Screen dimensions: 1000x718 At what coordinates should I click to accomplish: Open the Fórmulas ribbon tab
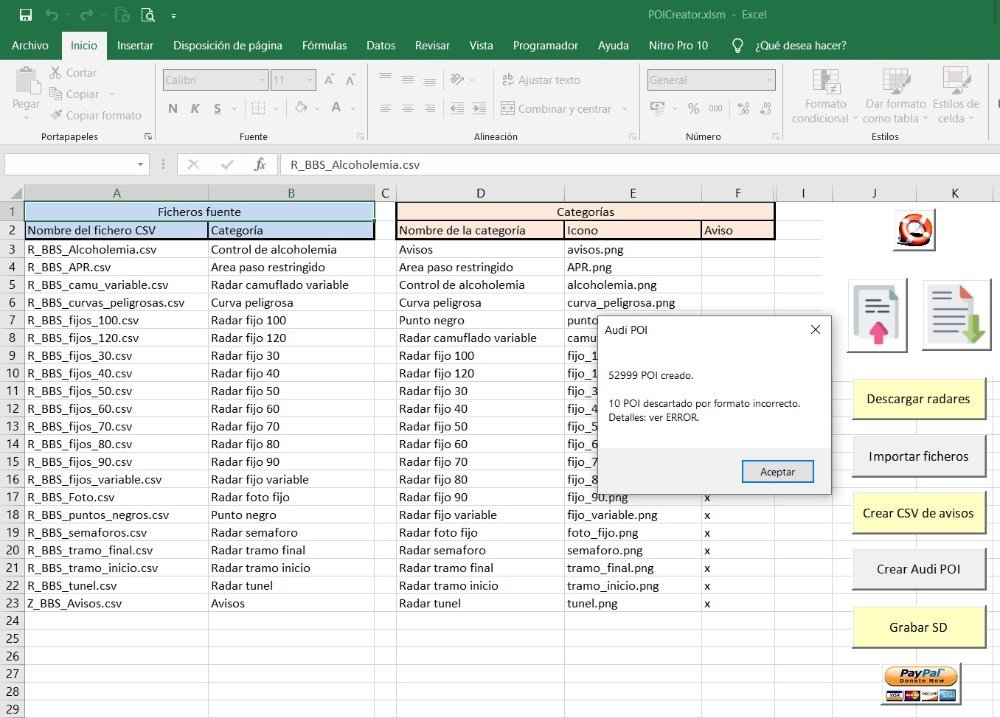click(x=324, y=45)
